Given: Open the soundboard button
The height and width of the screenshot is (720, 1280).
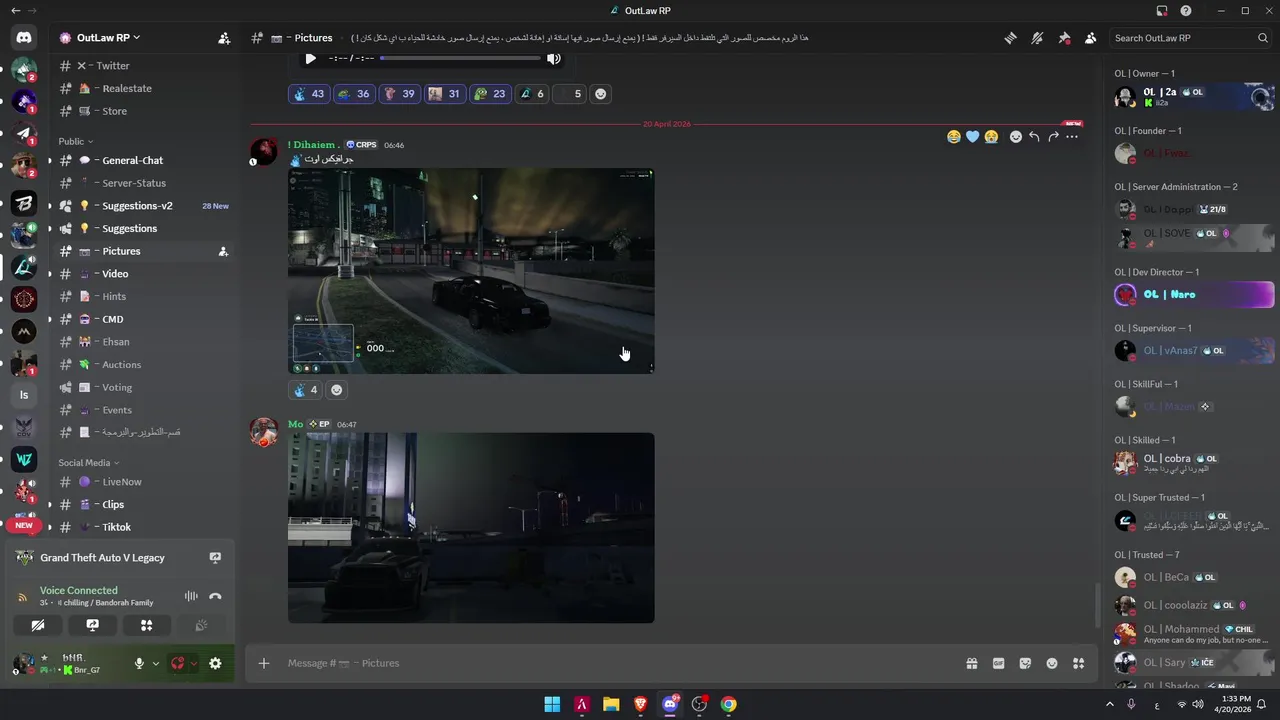Looking at the screenshot, I should pyautogui.click(x=201, y=625).
